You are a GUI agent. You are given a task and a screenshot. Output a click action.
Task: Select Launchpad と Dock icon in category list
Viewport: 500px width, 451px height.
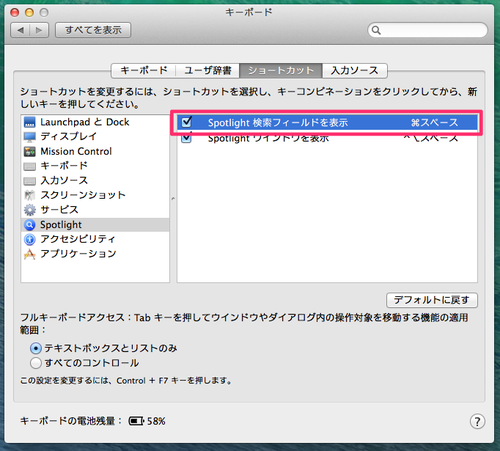[30, 122]
